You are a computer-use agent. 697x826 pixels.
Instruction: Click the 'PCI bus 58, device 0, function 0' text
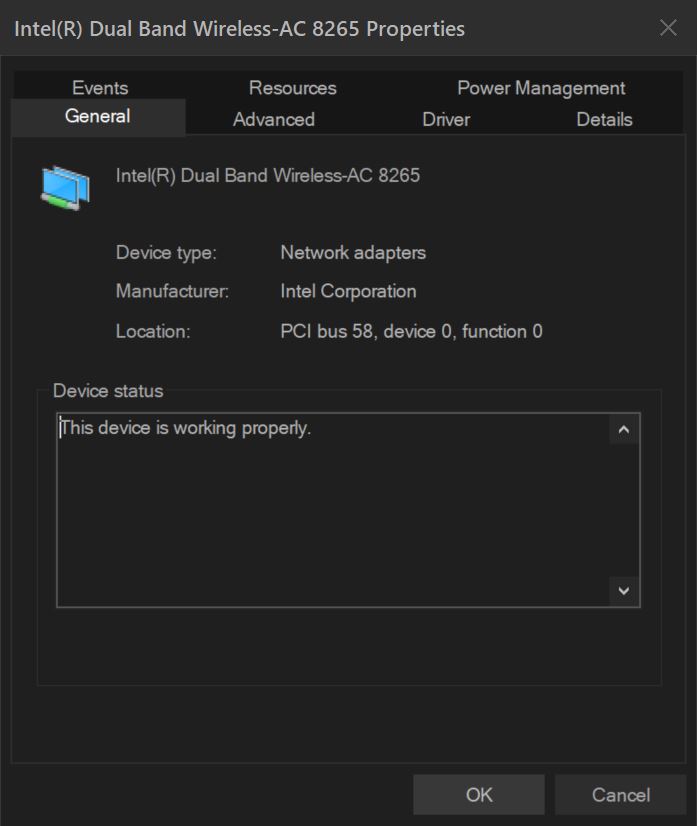point(411,331)
